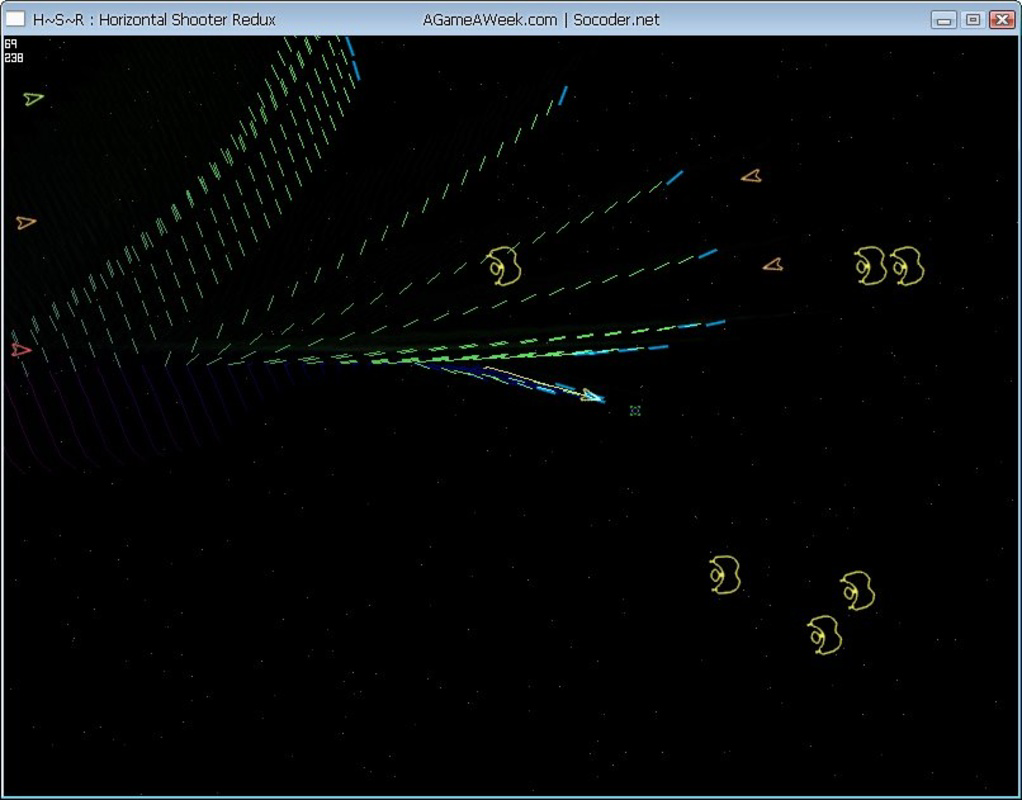This screenshot has width=1022, height=800.
Task: Click the orange arrow ship beside the alien pair
Action: (x=773, y=265)
